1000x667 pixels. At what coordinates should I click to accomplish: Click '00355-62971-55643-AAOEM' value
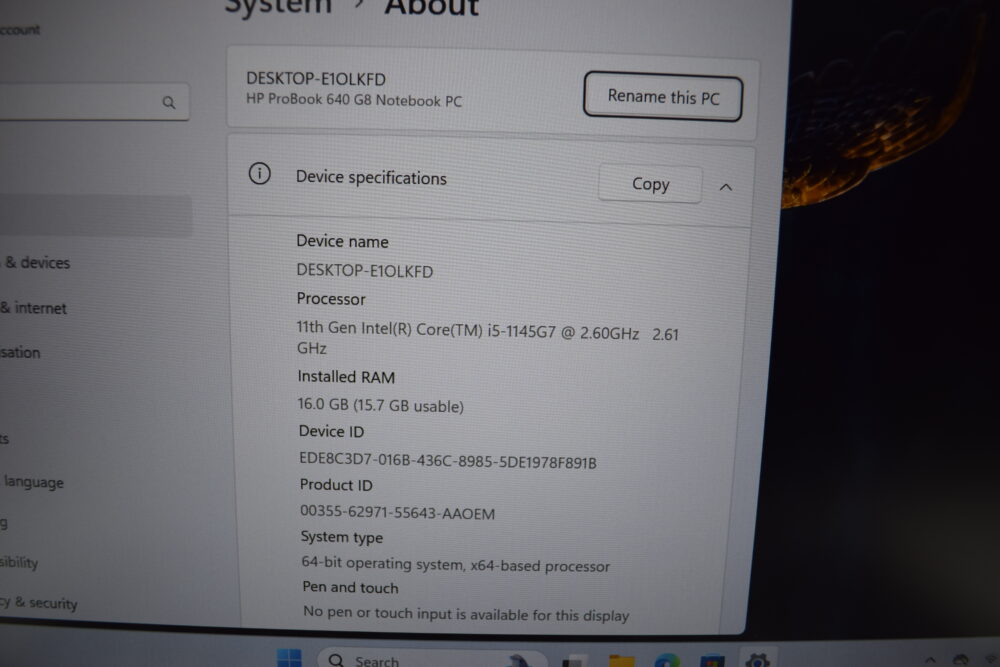tap(397, 513)
